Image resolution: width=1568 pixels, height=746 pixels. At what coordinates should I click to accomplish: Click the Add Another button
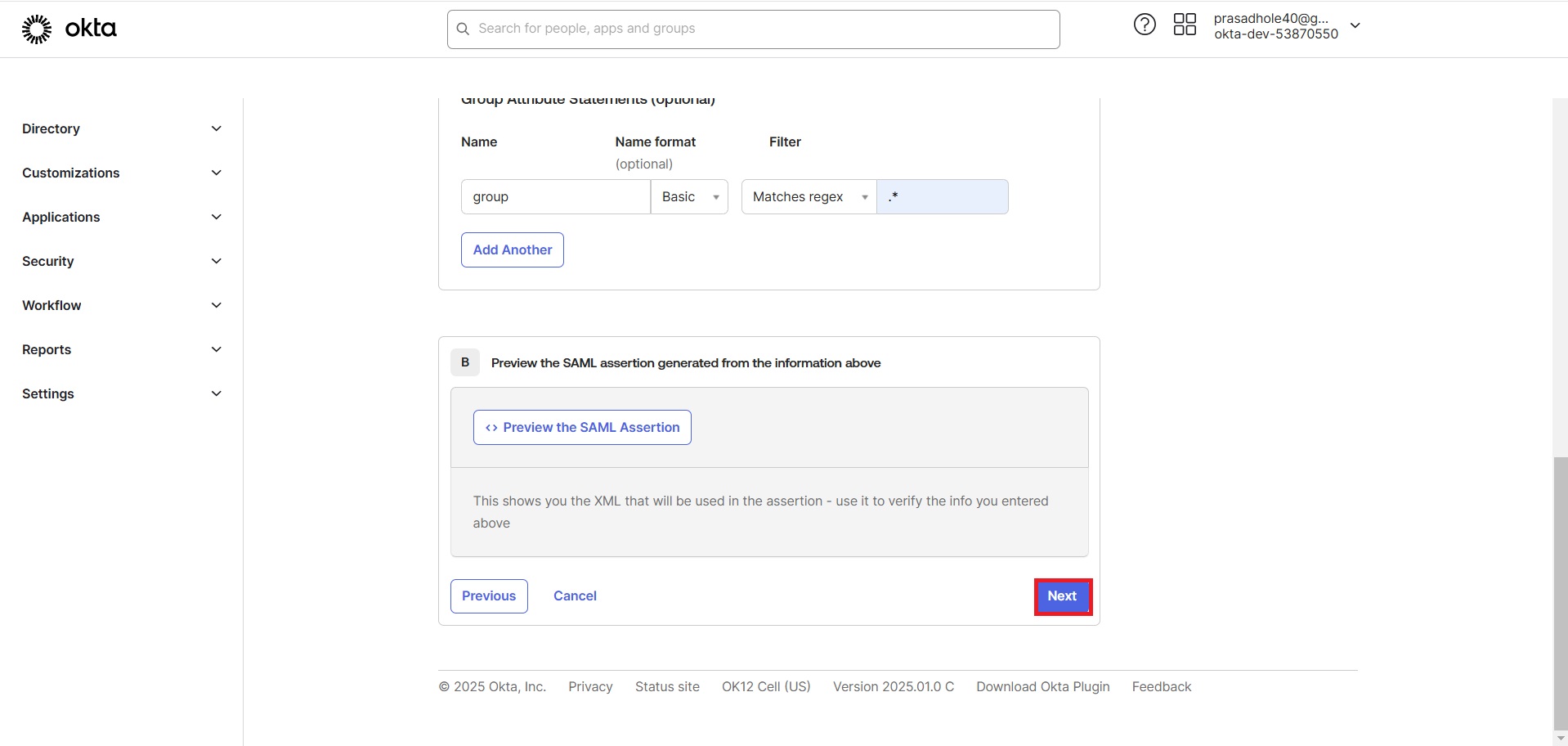512,249
